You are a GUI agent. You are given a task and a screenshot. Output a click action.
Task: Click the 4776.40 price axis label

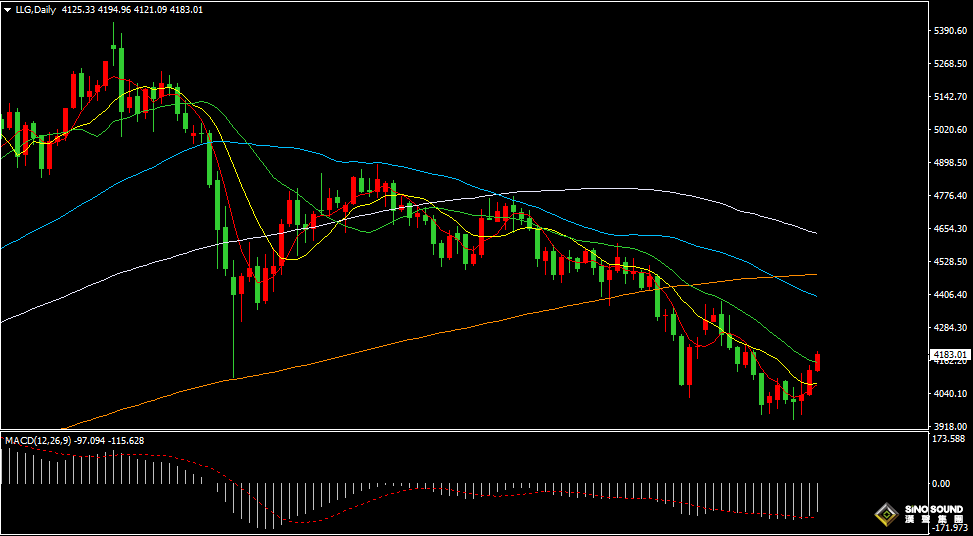(x=950, y=195)
